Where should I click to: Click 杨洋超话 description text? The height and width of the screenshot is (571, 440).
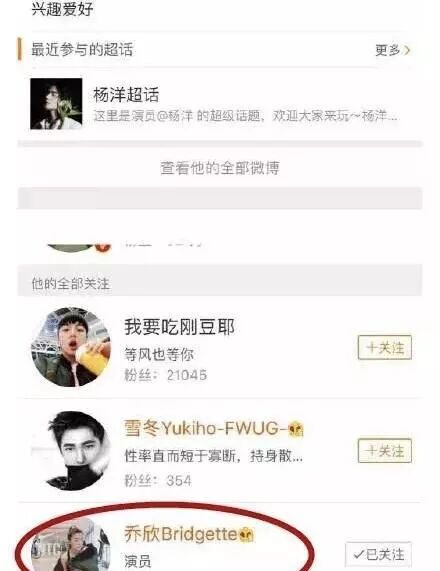point(245,116)
